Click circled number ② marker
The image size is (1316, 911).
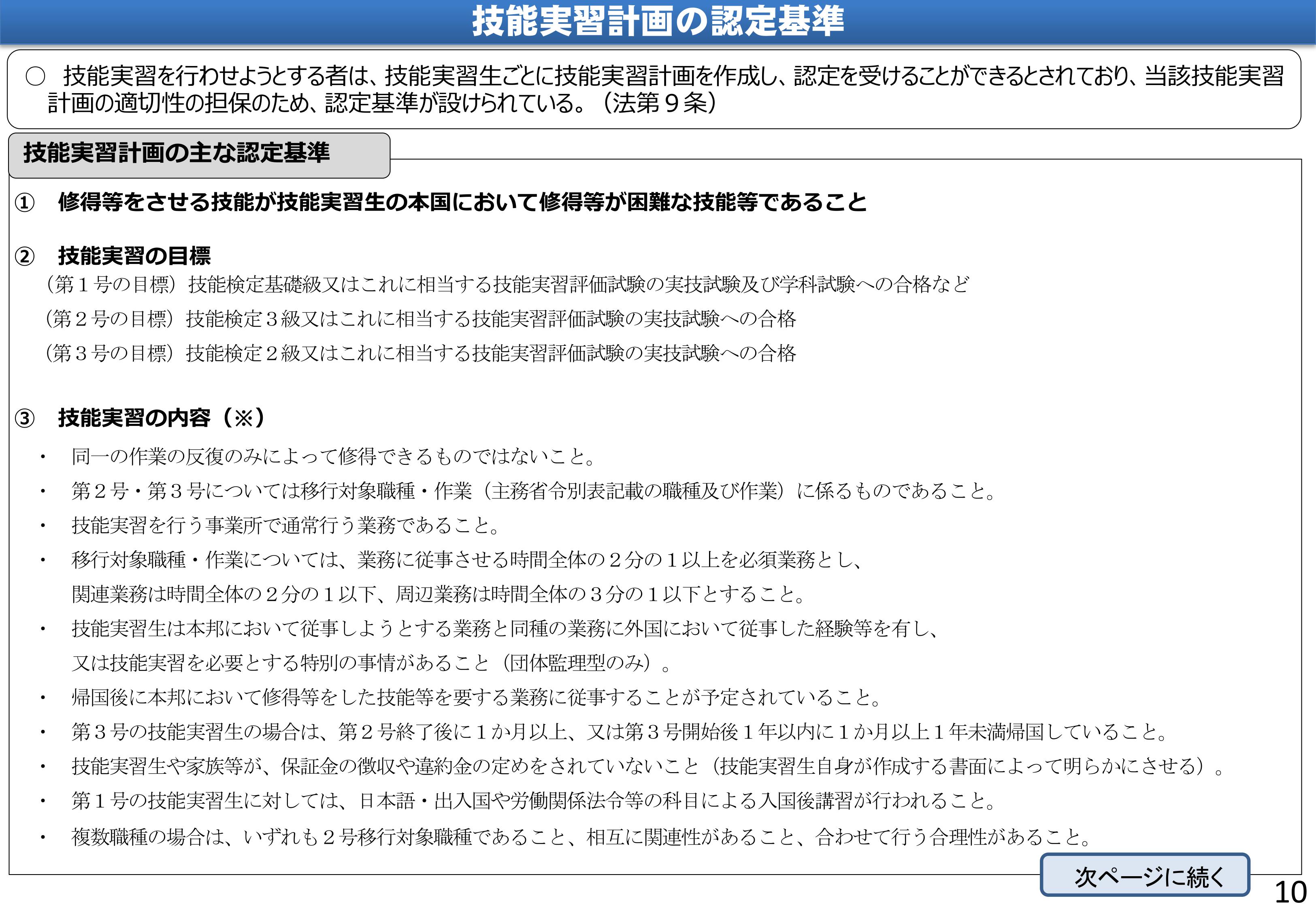25,256
